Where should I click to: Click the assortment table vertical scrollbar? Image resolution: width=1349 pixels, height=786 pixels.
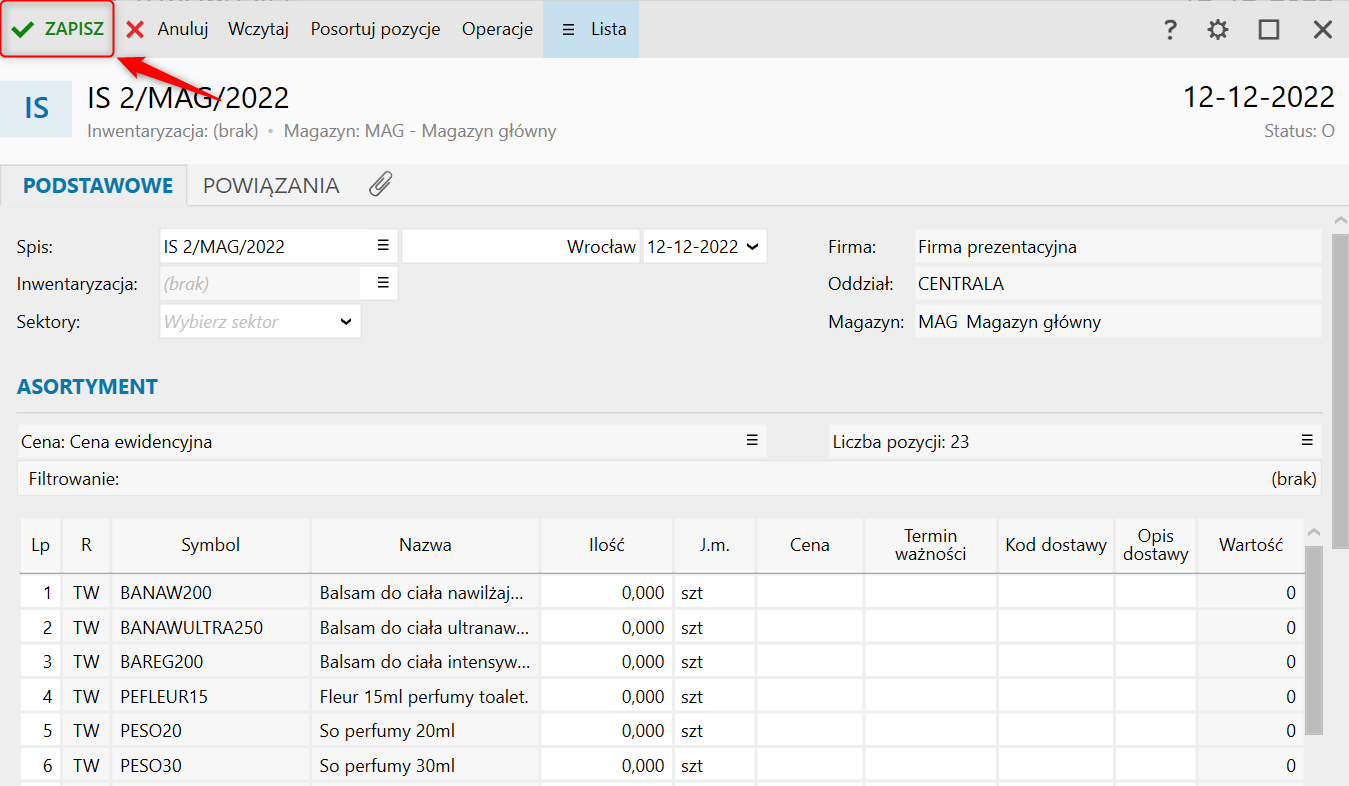[x=1314, y=640]
